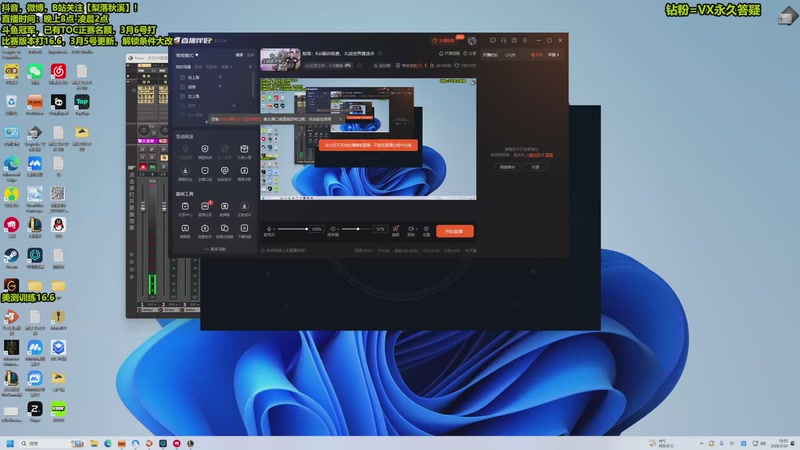Image resolution: width=800 pixels, height=450 pixels.
Task: Click the first red link in danmaku panel
Action: pos(534,155)
